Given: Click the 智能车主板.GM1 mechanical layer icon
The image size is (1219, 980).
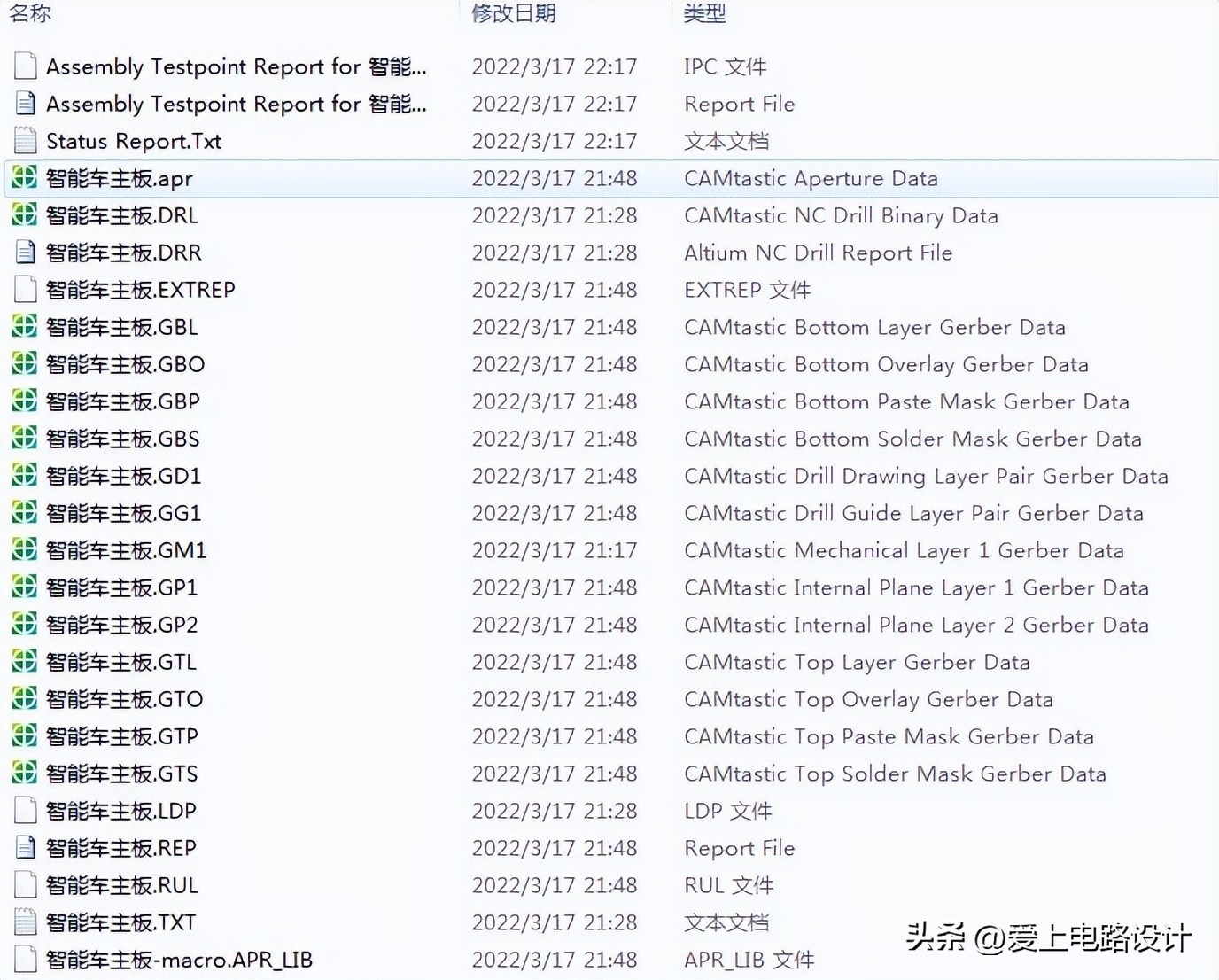Looking at the screenshot, I should click(25, 550).
